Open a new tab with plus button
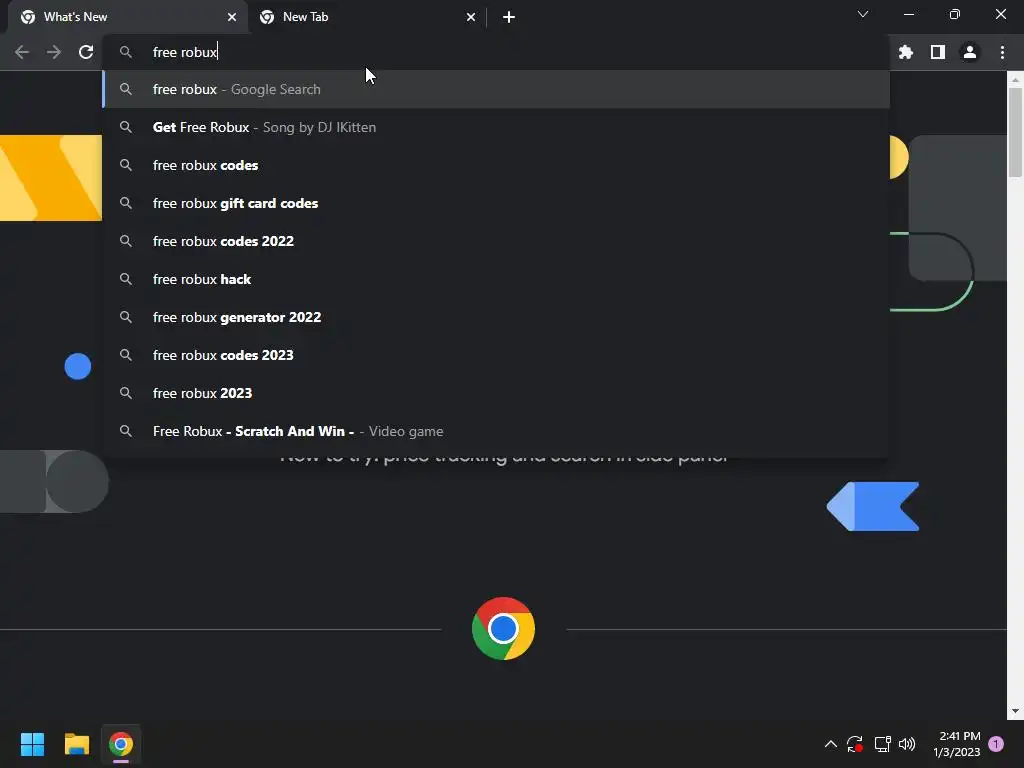The height and width of the screenshot is (768, 1024). click(x=509, y=17)
